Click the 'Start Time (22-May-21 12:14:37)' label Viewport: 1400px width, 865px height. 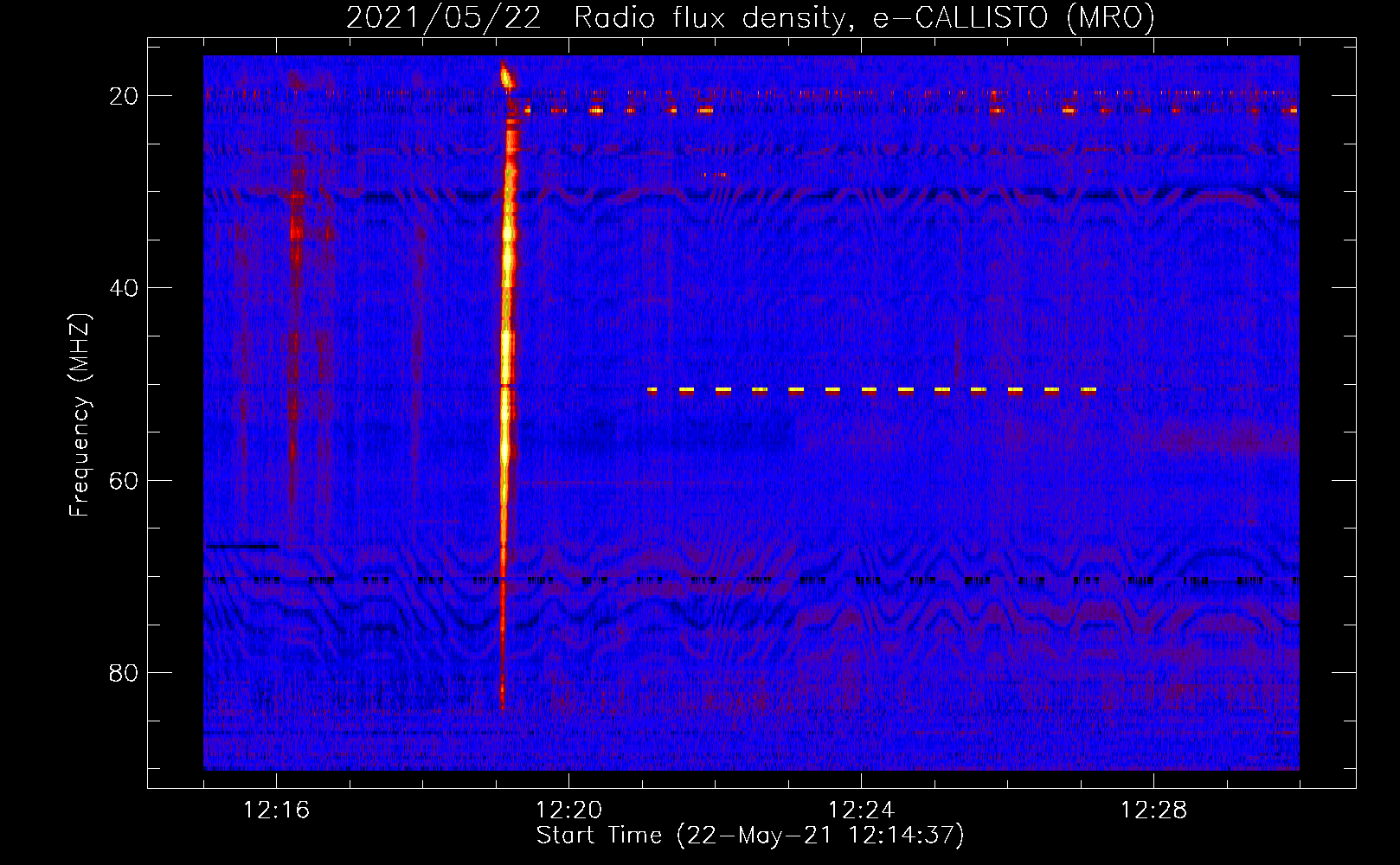click(x=750, y=836)
